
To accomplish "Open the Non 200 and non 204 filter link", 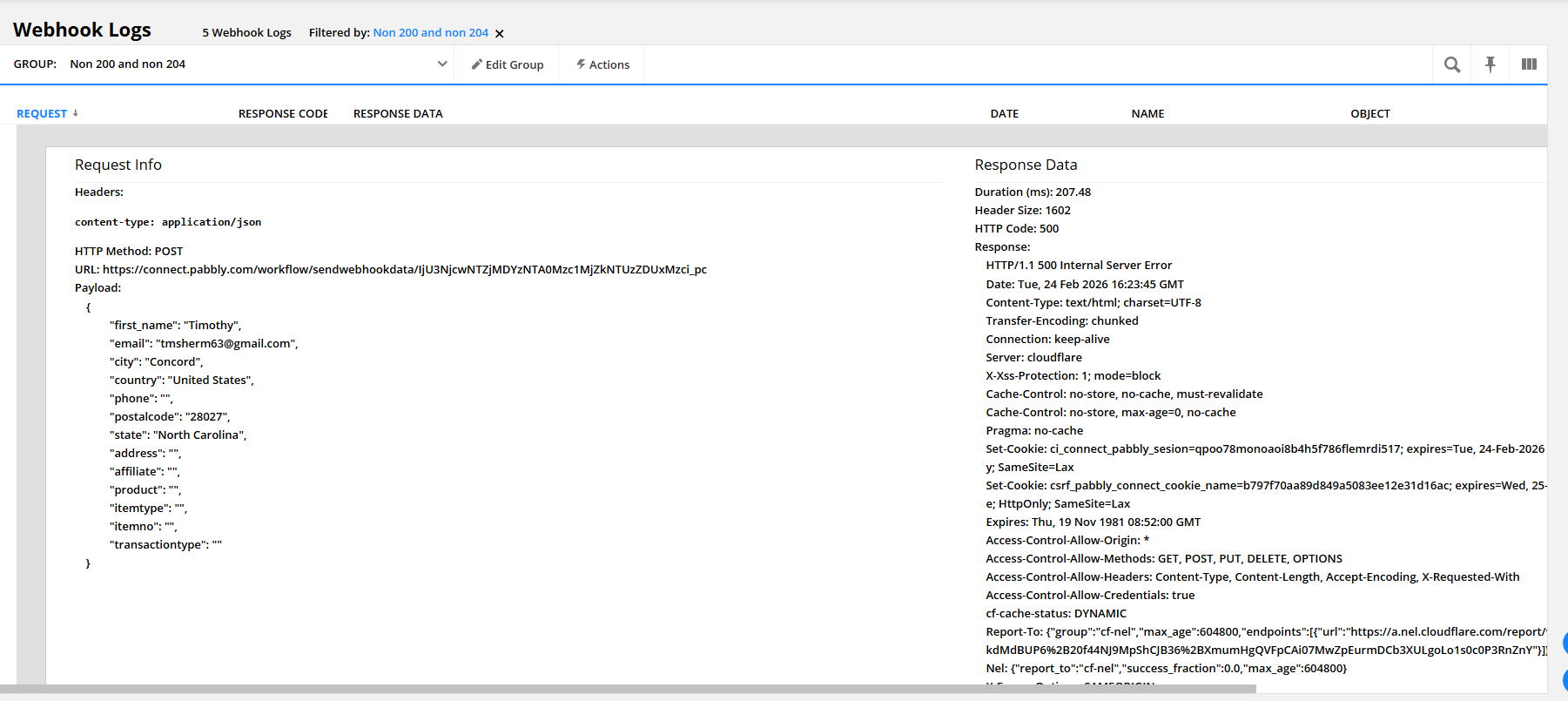I will pos(430,32).
